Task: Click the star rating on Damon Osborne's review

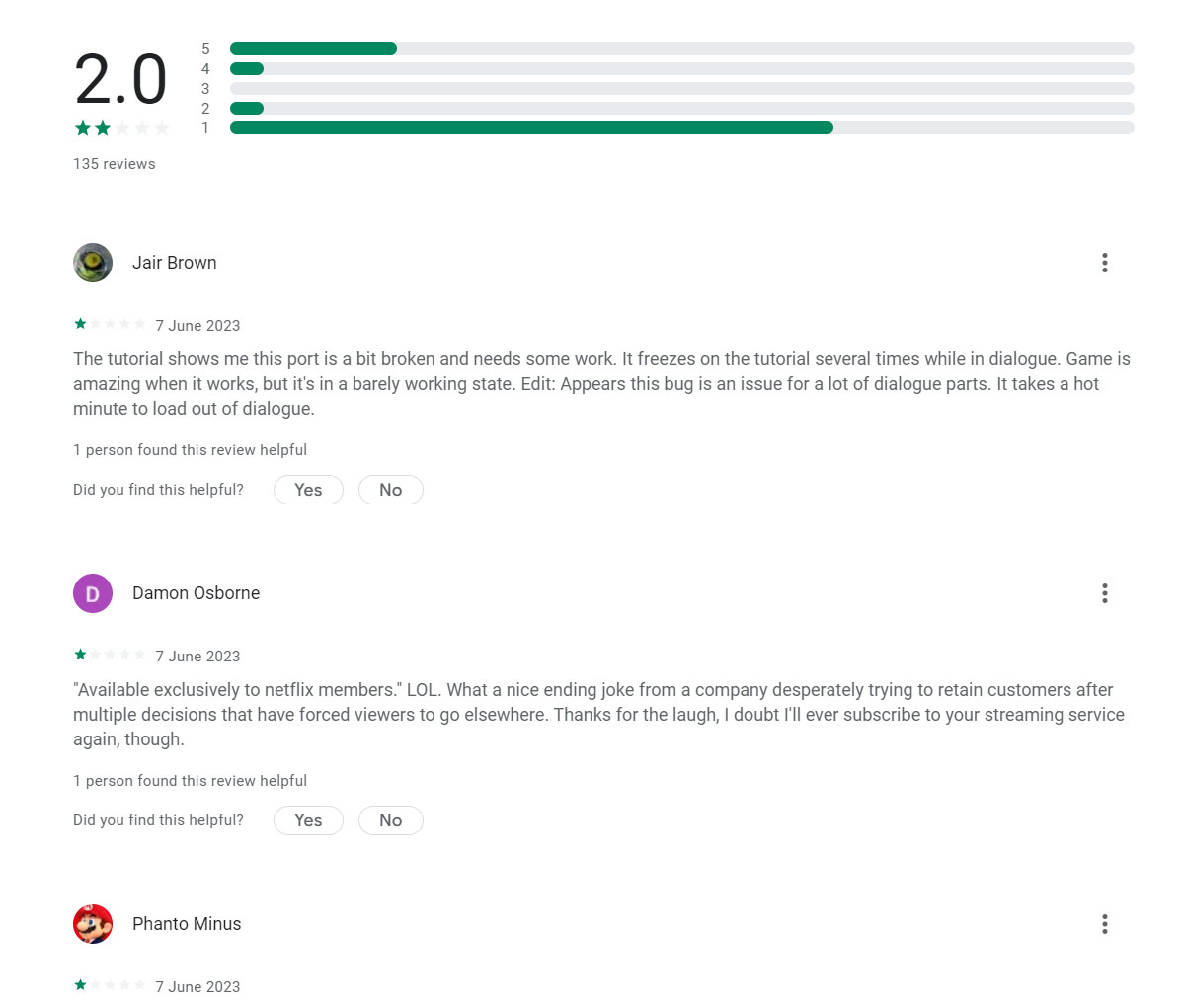Action: click(110, 655)
